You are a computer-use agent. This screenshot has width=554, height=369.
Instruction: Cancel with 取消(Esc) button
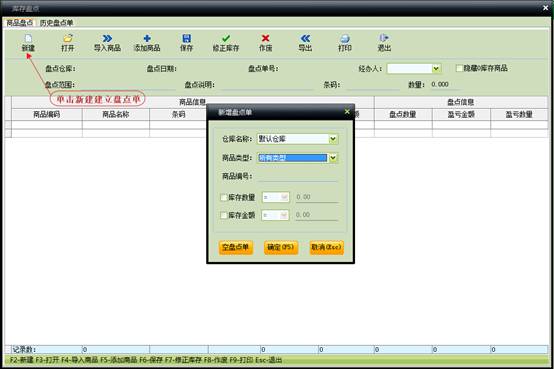tap(326, 247)
